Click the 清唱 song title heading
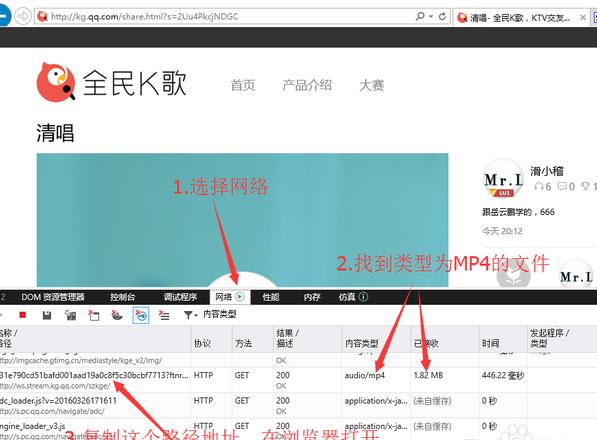The height and width of the screenshot is (440, 597). [55, 133]
